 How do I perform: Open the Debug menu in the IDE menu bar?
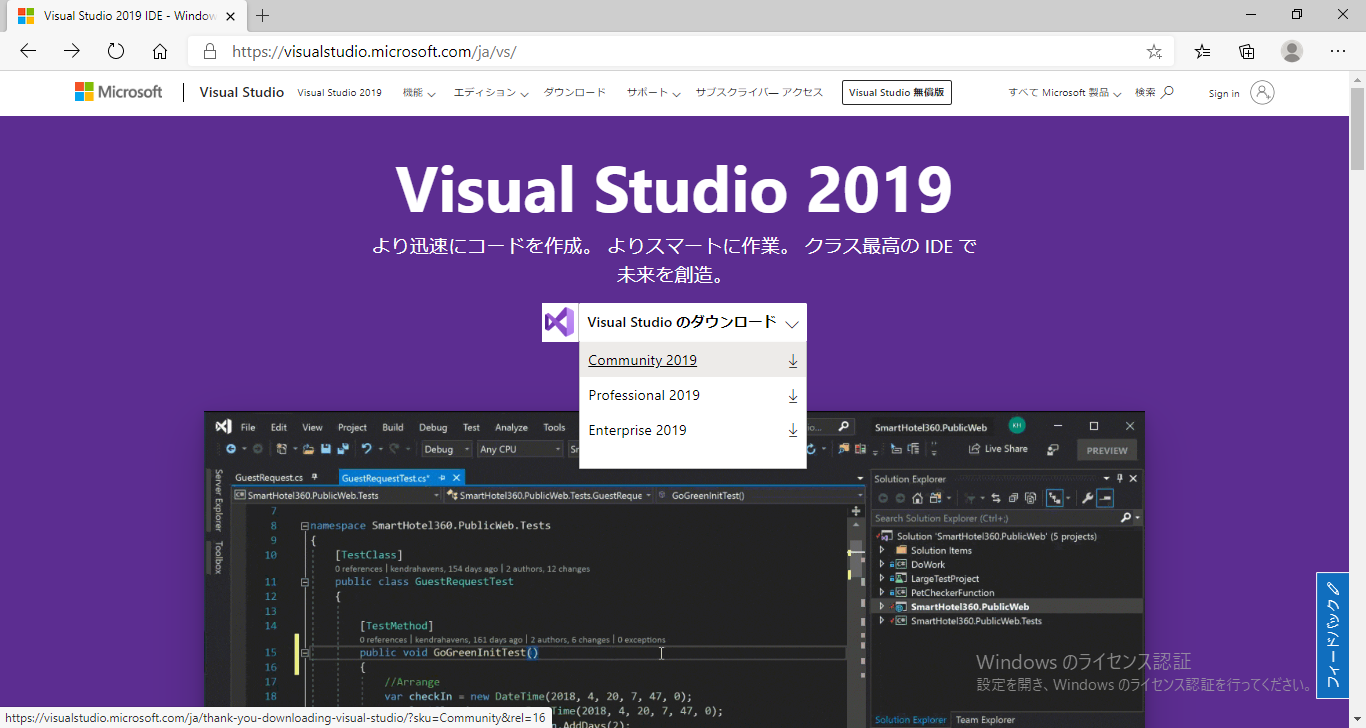pos(432,427)
